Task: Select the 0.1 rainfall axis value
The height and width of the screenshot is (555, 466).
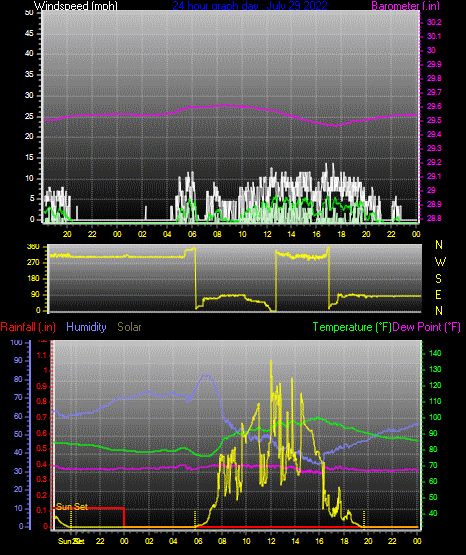Action: [x=42, y=510]
